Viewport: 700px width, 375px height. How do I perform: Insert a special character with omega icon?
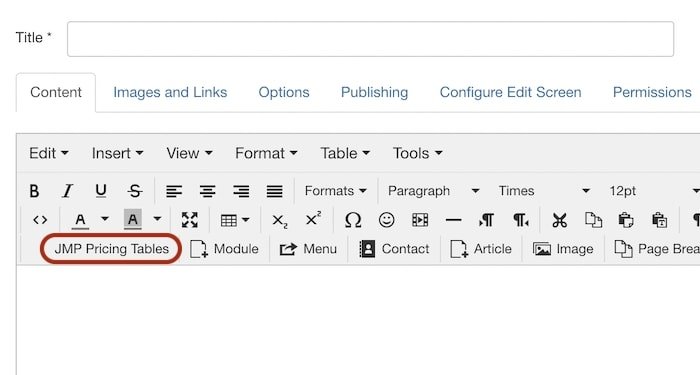pyautogui.click(x=353, y=220)
